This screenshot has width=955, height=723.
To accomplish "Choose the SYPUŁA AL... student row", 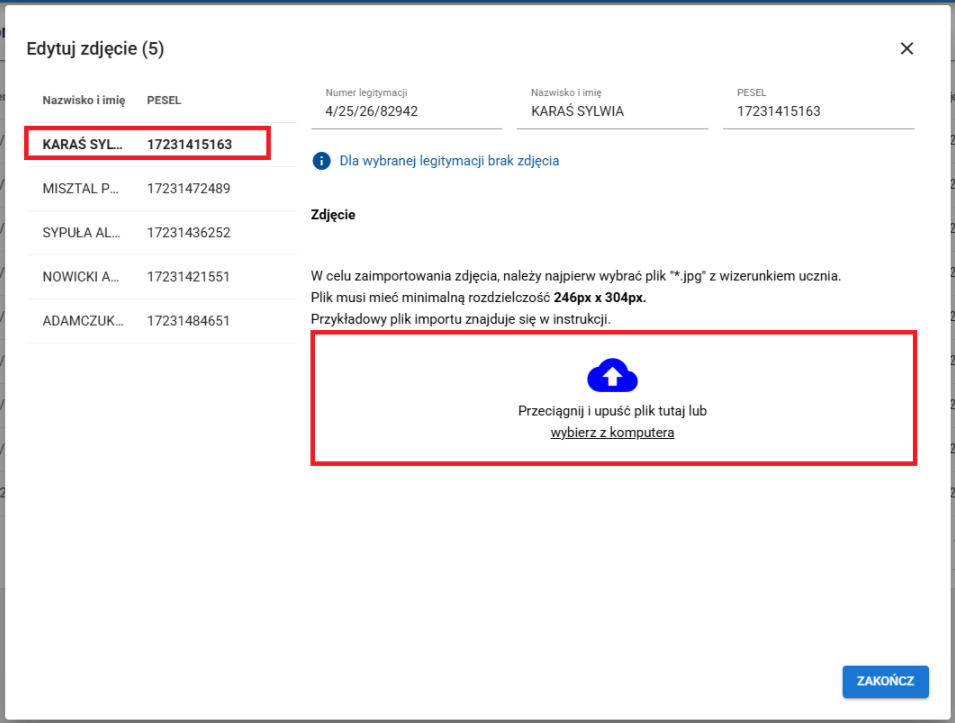I will pos(81,232).
